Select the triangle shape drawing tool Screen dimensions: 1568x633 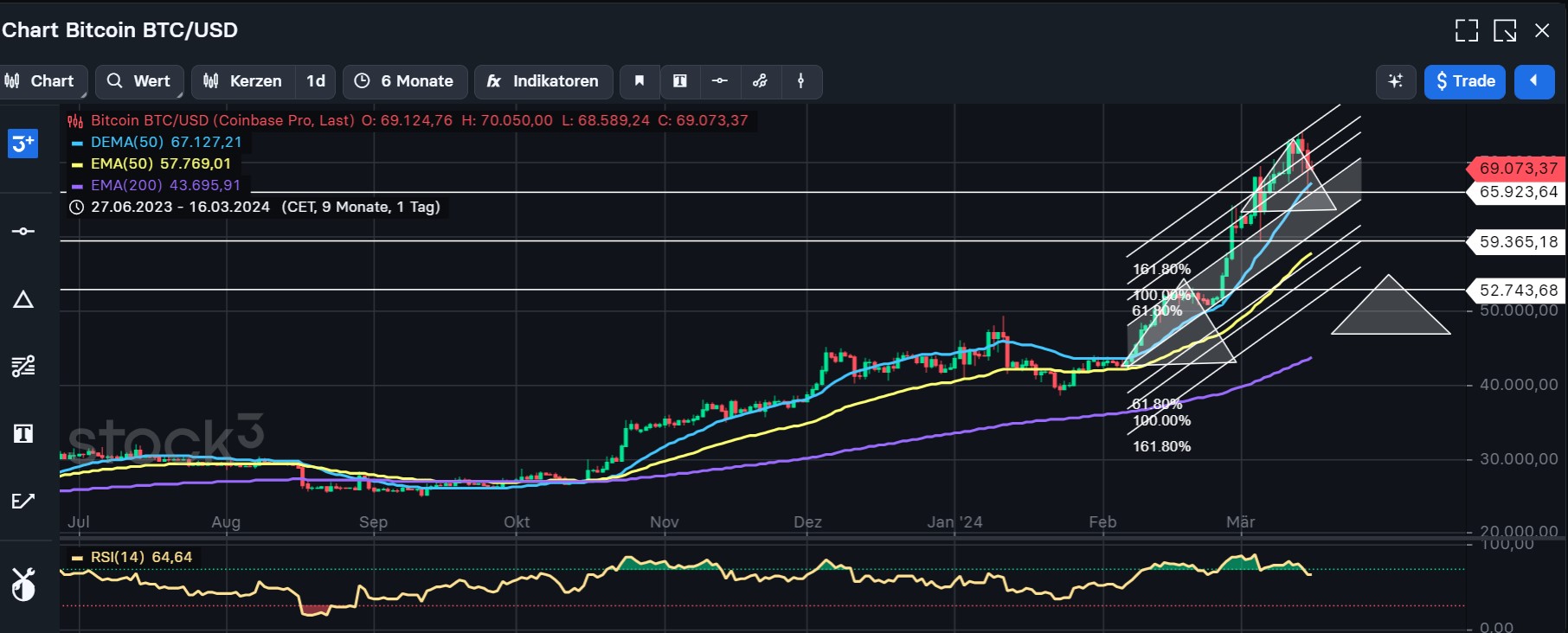23,300
